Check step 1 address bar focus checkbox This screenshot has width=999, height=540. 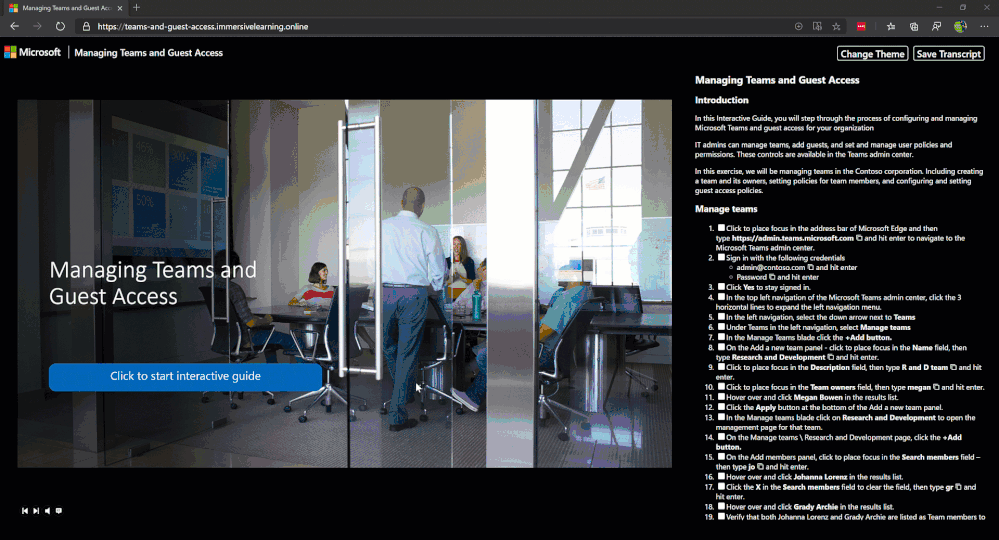(x=721, y=227)
